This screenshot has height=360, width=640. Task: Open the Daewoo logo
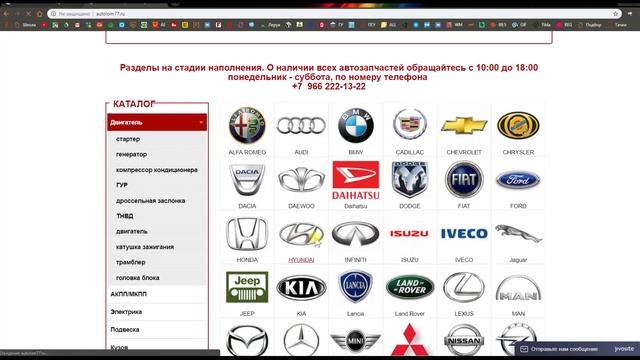[x=301, y=180]
